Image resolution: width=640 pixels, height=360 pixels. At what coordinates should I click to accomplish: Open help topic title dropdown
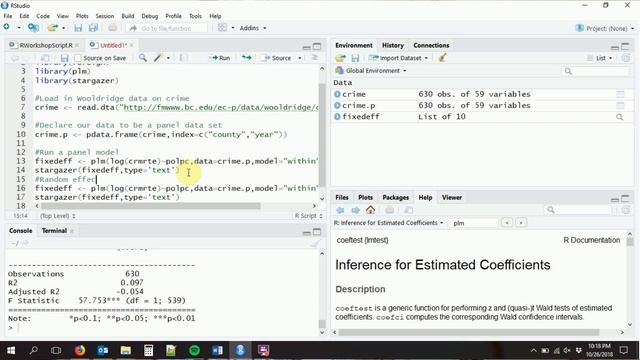pyautogui.click(x=389, y=223)
